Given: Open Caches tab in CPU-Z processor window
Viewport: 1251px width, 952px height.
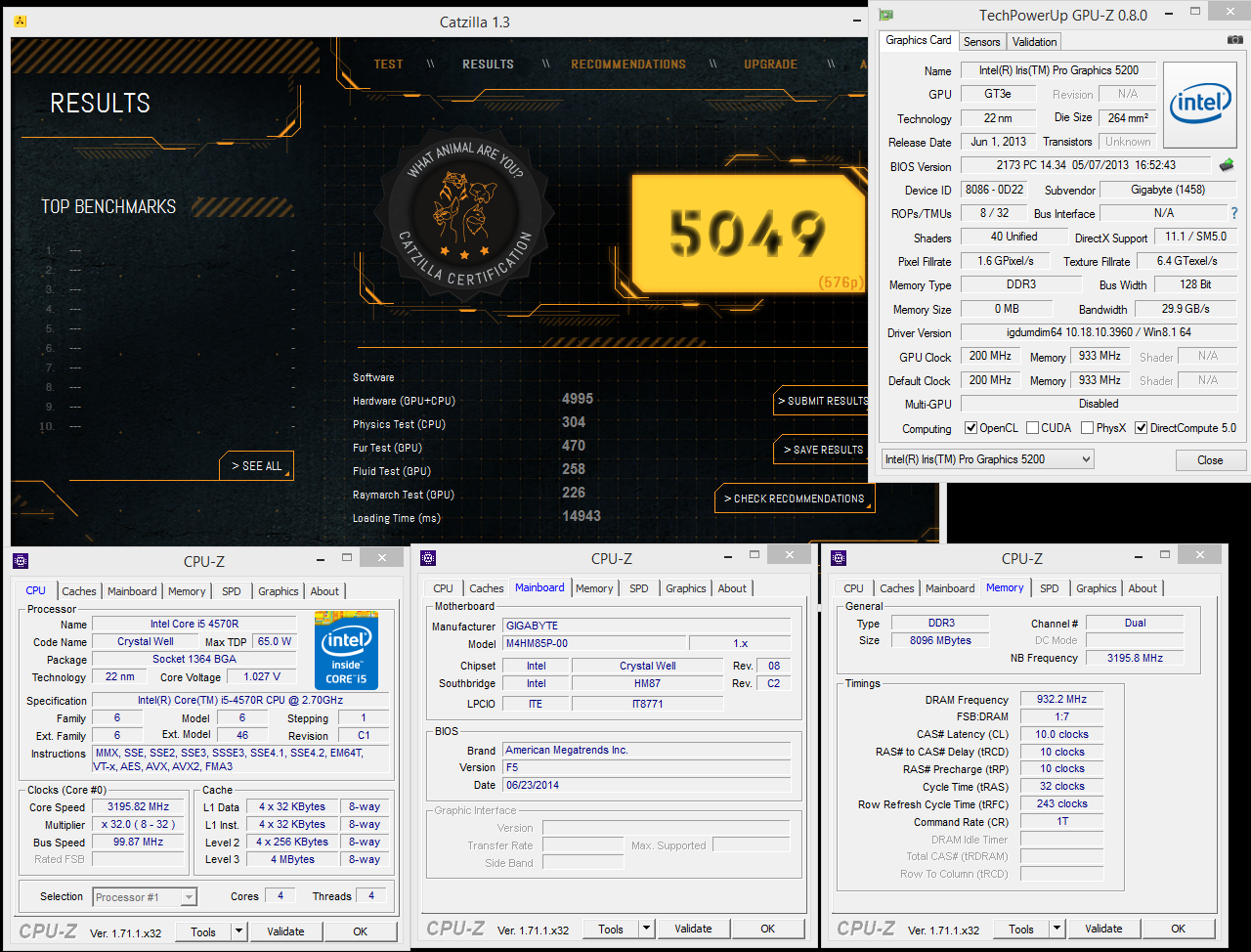Looking at the screenshot, I should (x=79, y=591).
